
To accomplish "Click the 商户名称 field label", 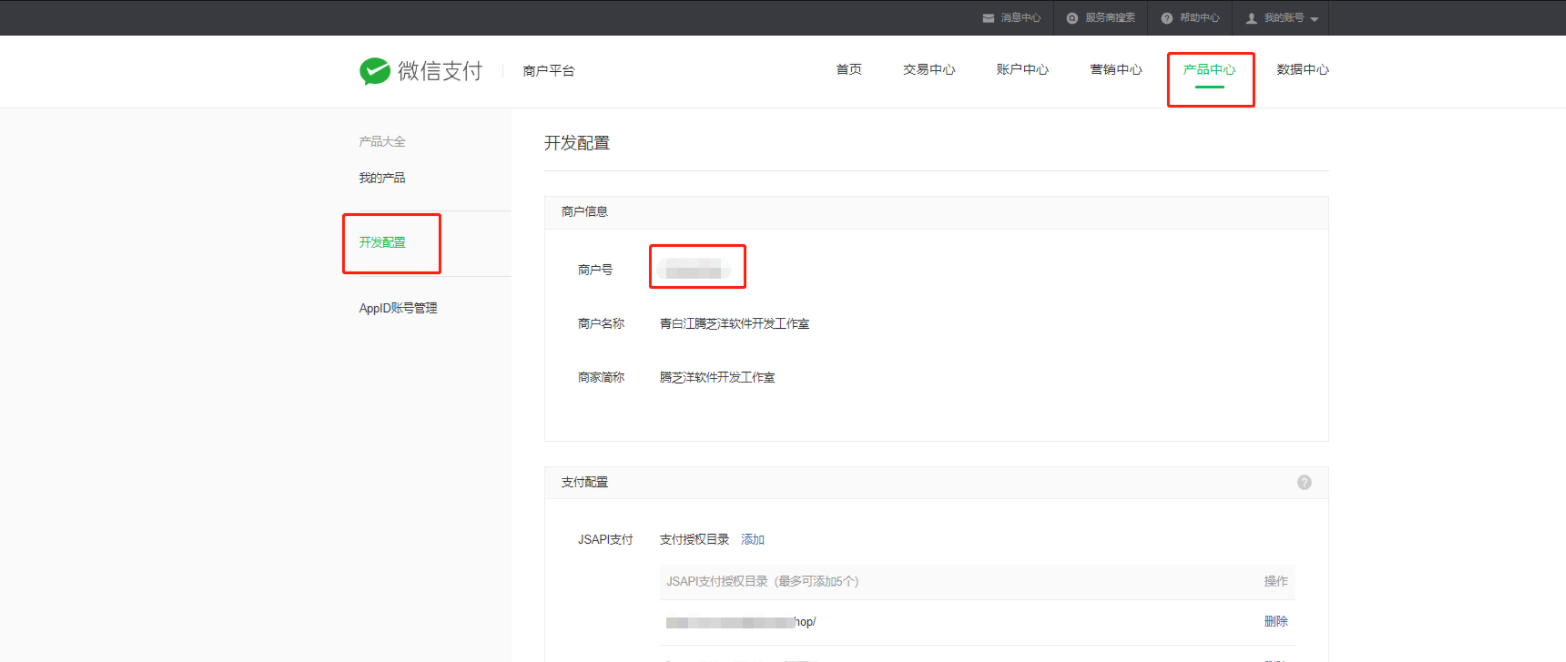I will (601, 323).
